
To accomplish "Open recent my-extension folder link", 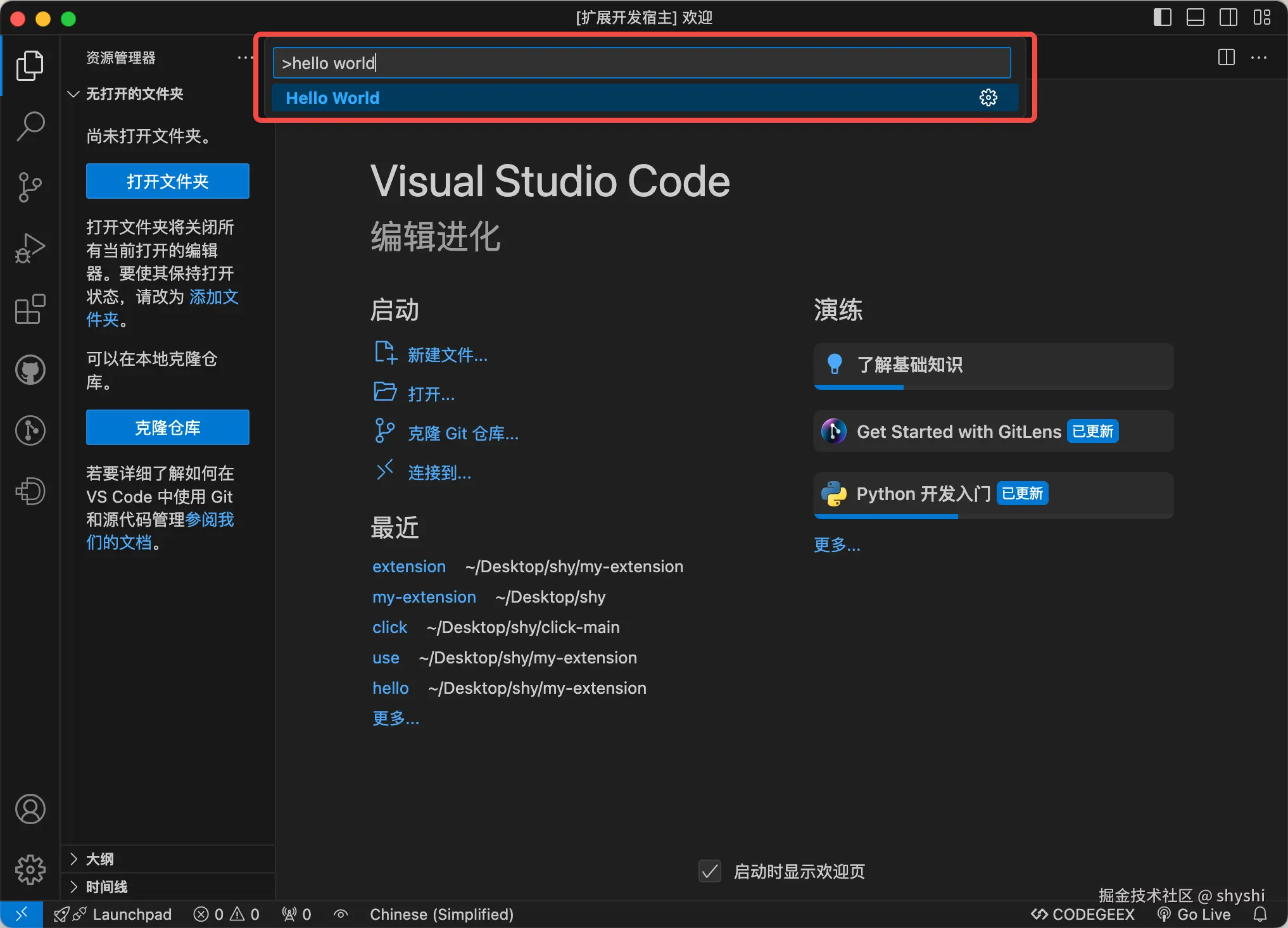I will tap(424, 597).
